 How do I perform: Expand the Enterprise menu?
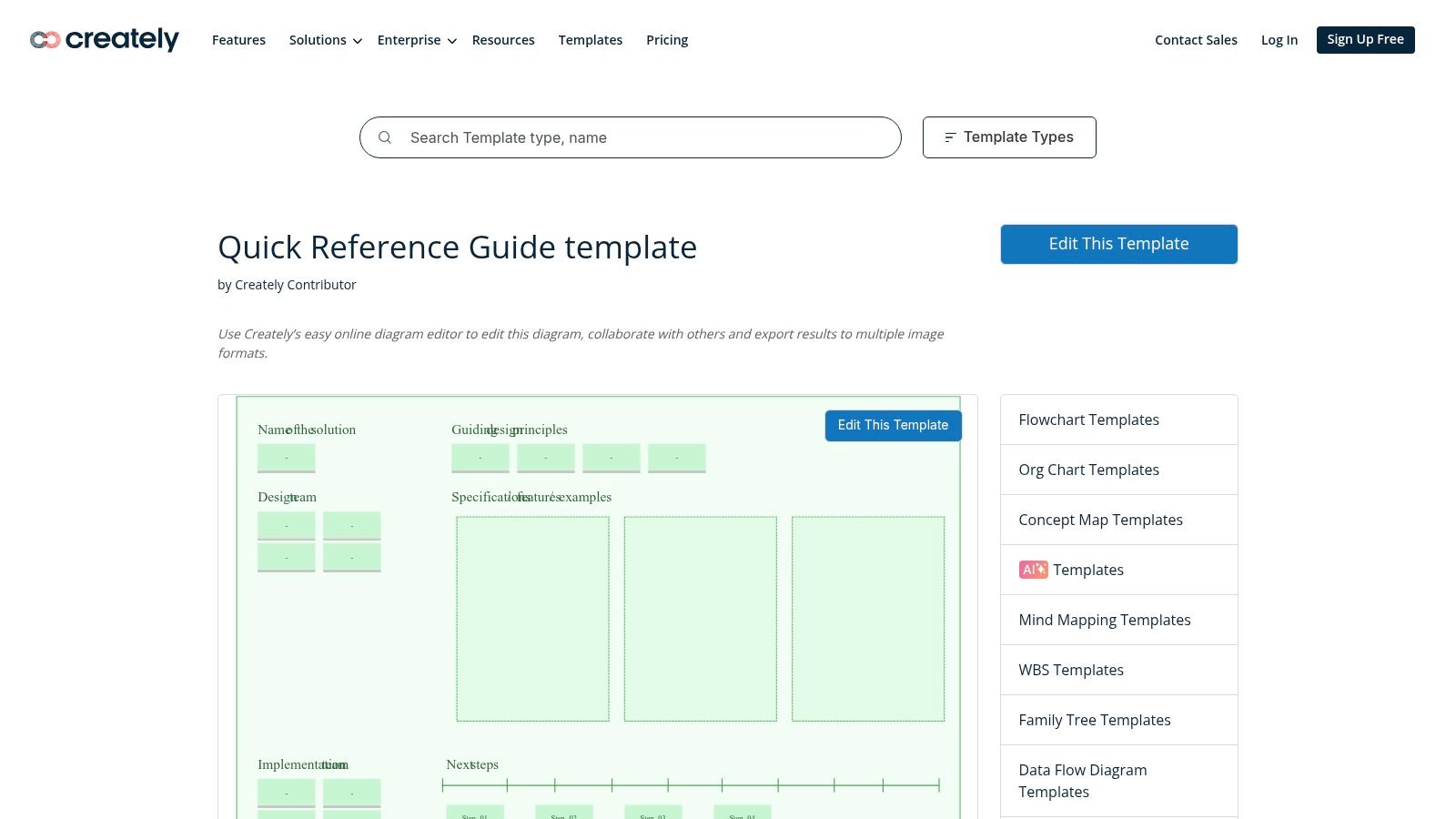click(409, 40)
